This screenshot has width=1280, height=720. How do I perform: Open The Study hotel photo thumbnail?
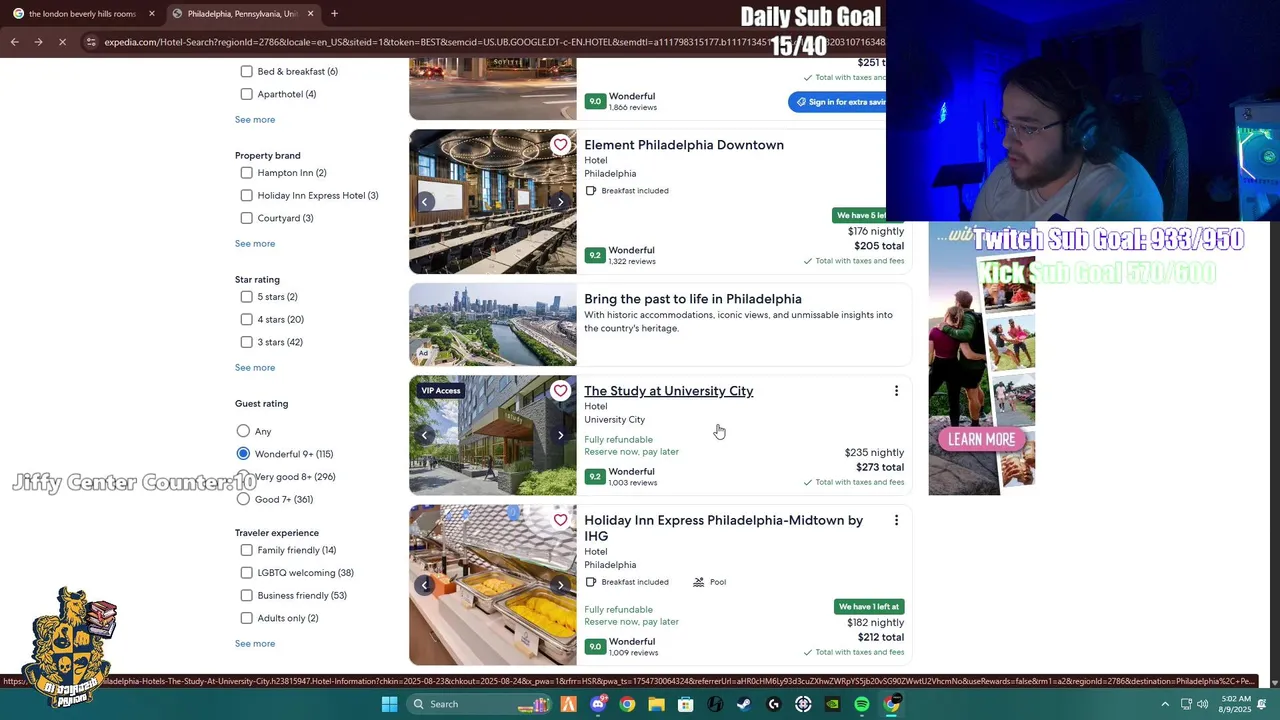coord(493,435)
